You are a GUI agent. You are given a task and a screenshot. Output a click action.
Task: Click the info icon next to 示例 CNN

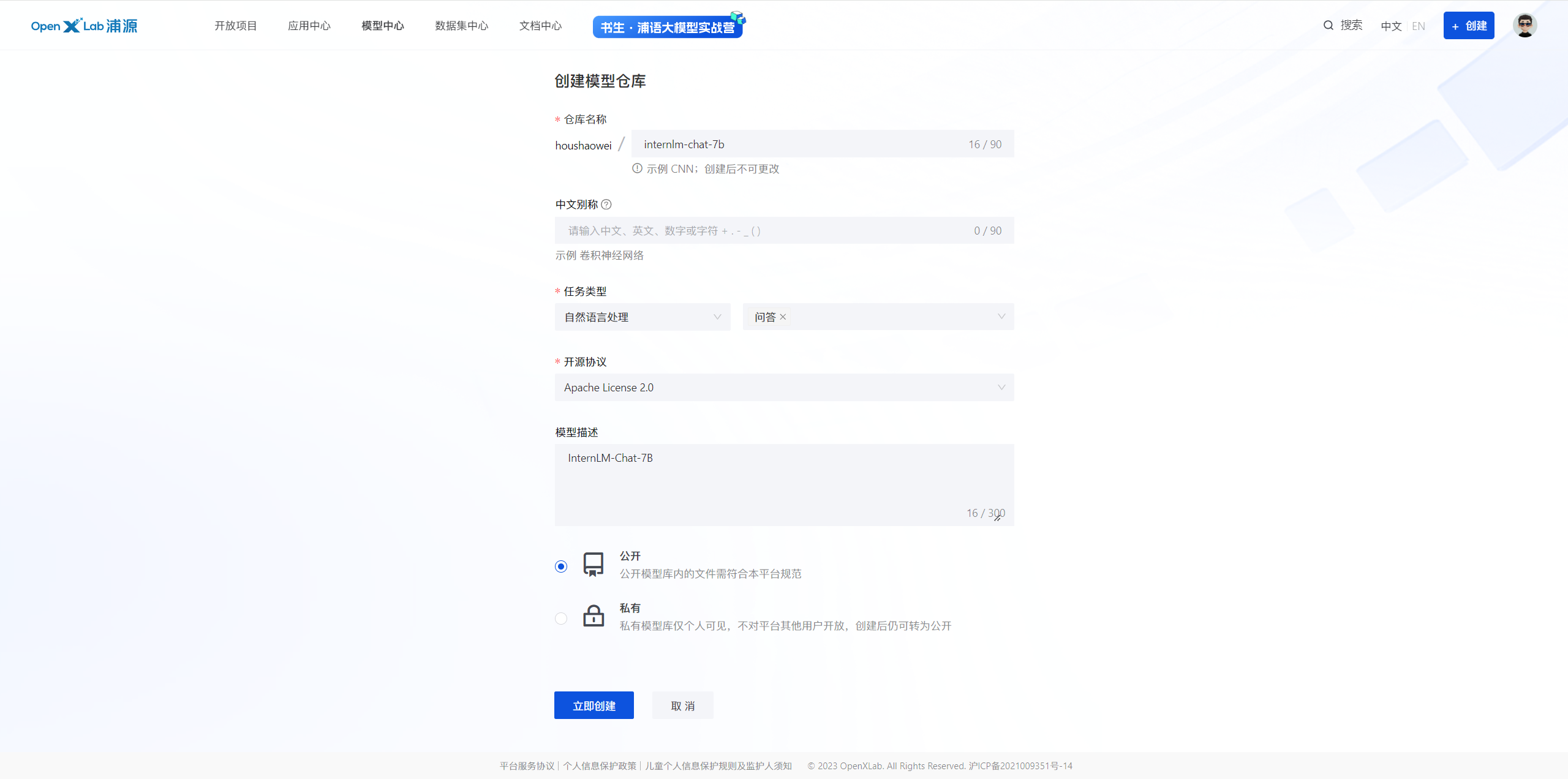point(637,168)
